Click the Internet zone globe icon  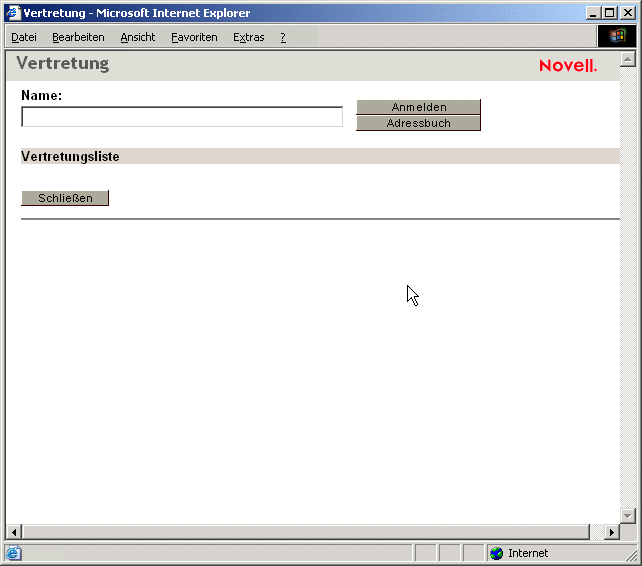click(496, 553)
